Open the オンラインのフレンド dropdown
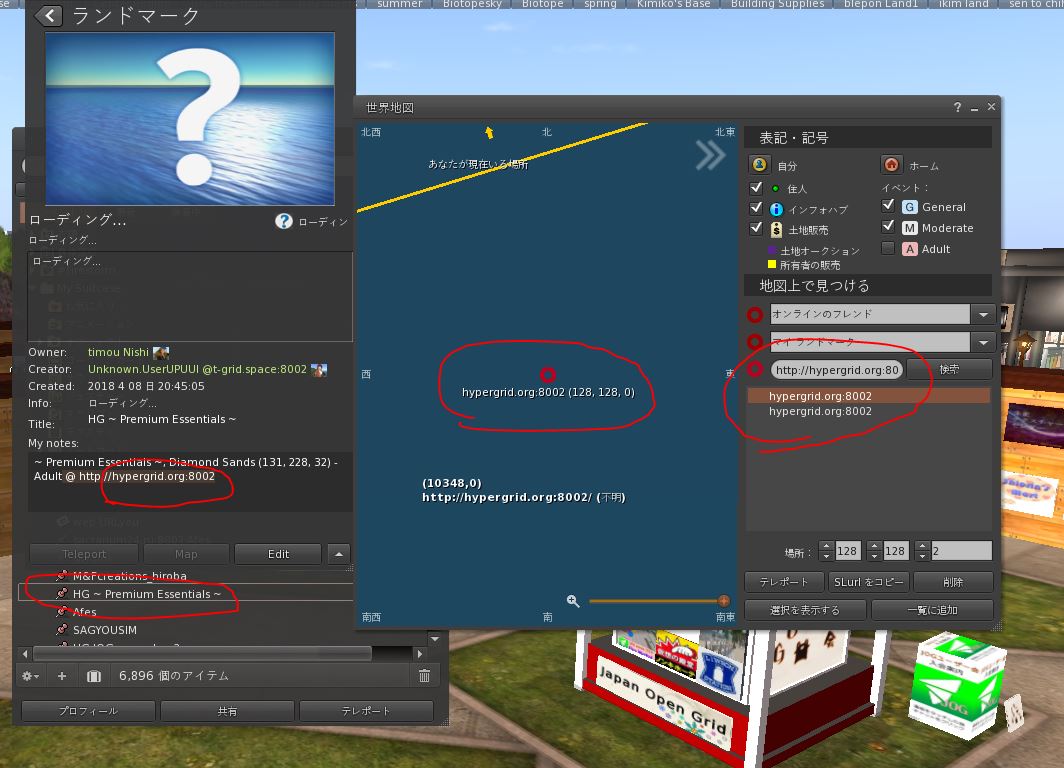Screen dimensions: 1064x768 (x=983, y=314)
